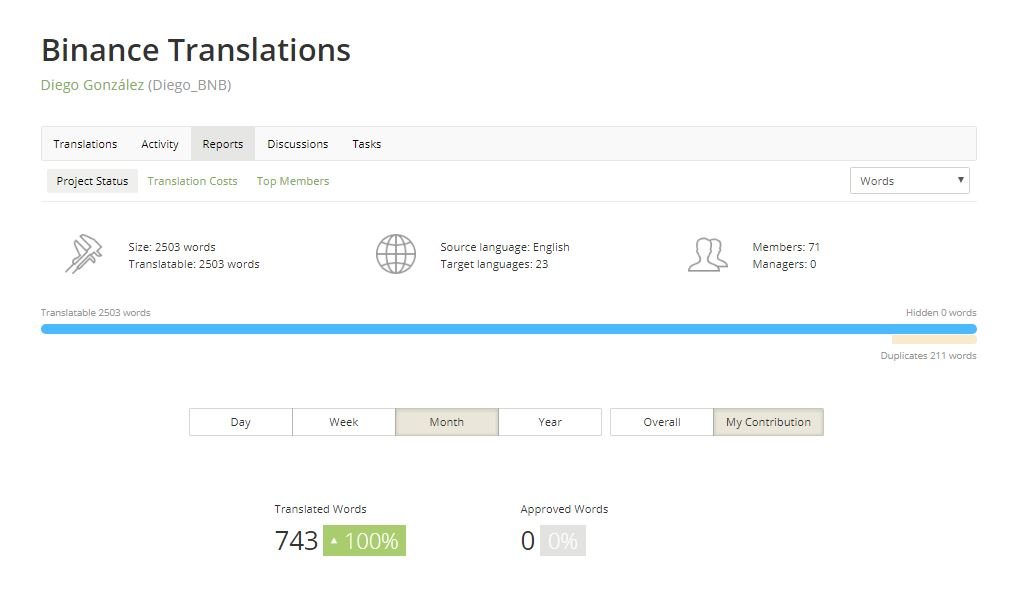The image size is (1029, 612).
Task: Open the Discussions tab
Action: point(297,144)
